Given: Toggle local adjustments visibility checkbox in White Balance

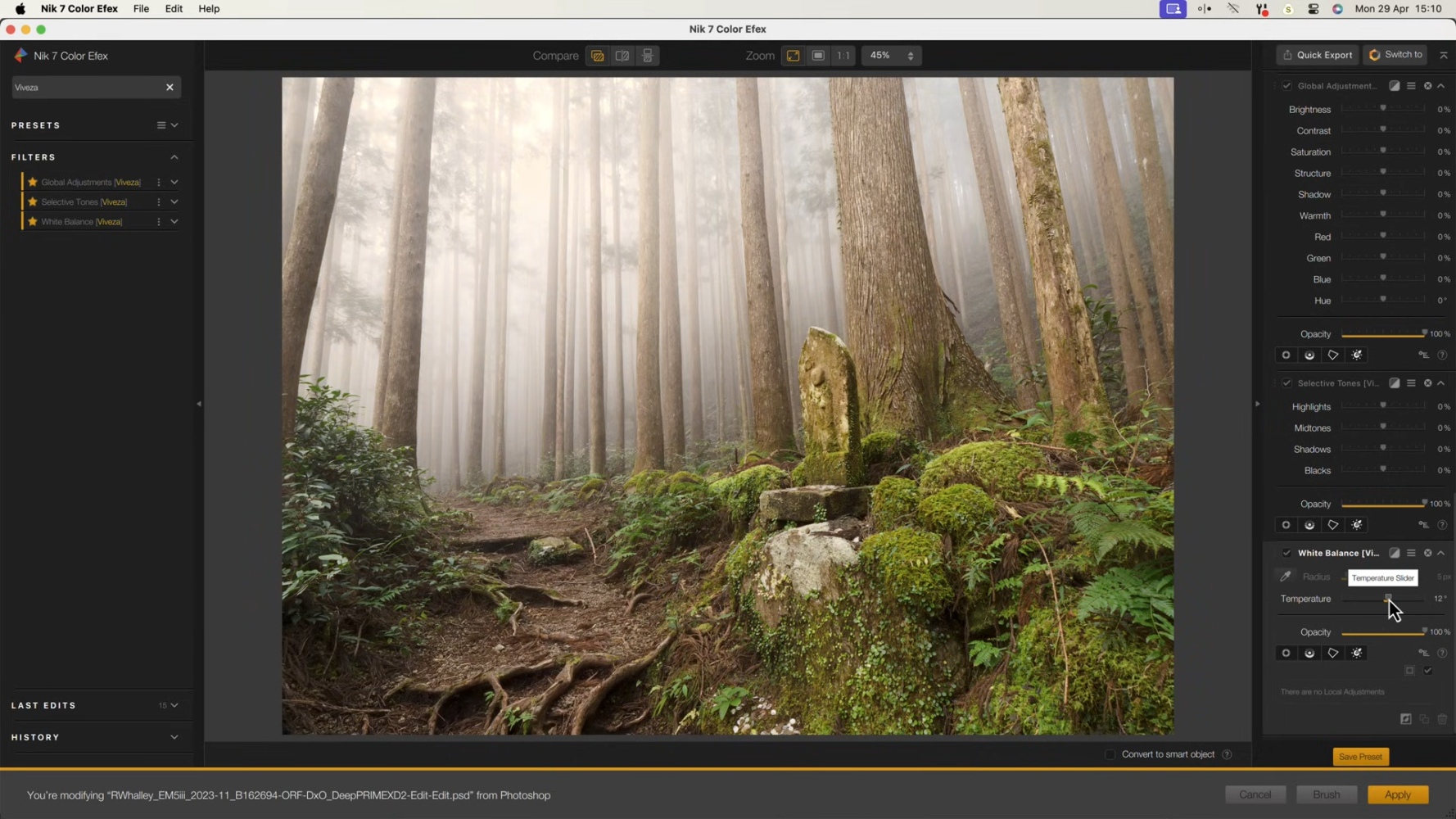Looking at the screenshot, I should click(1427, 671).
